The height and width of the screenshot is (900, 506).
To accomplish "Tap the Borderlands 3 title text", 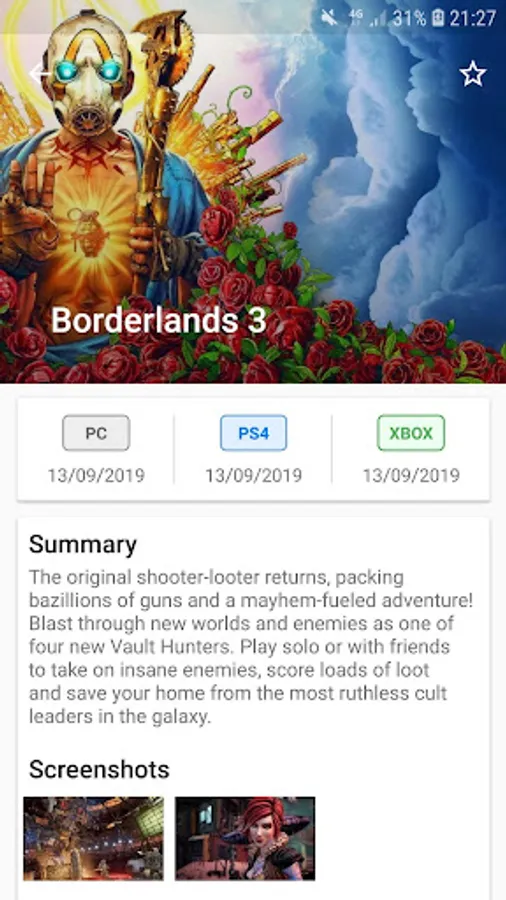I will 159,320.
